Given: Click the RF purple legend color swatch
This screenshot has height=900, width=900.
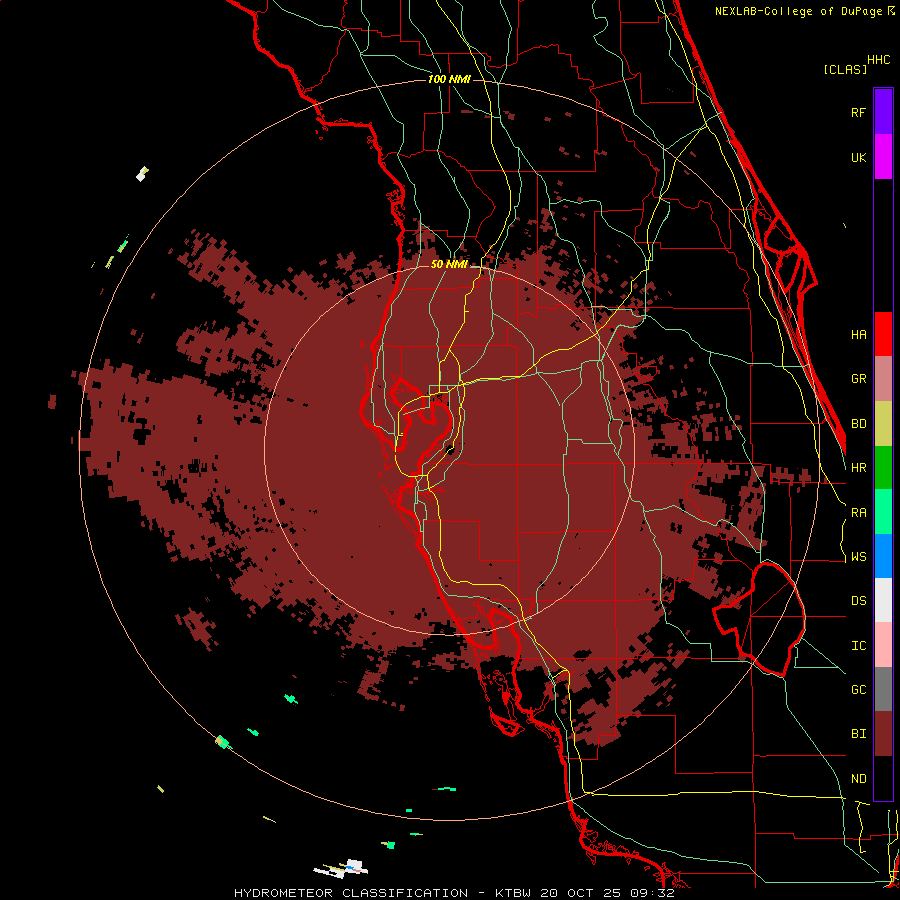Looking at the screenshot, I should click(x=883, y=112).
